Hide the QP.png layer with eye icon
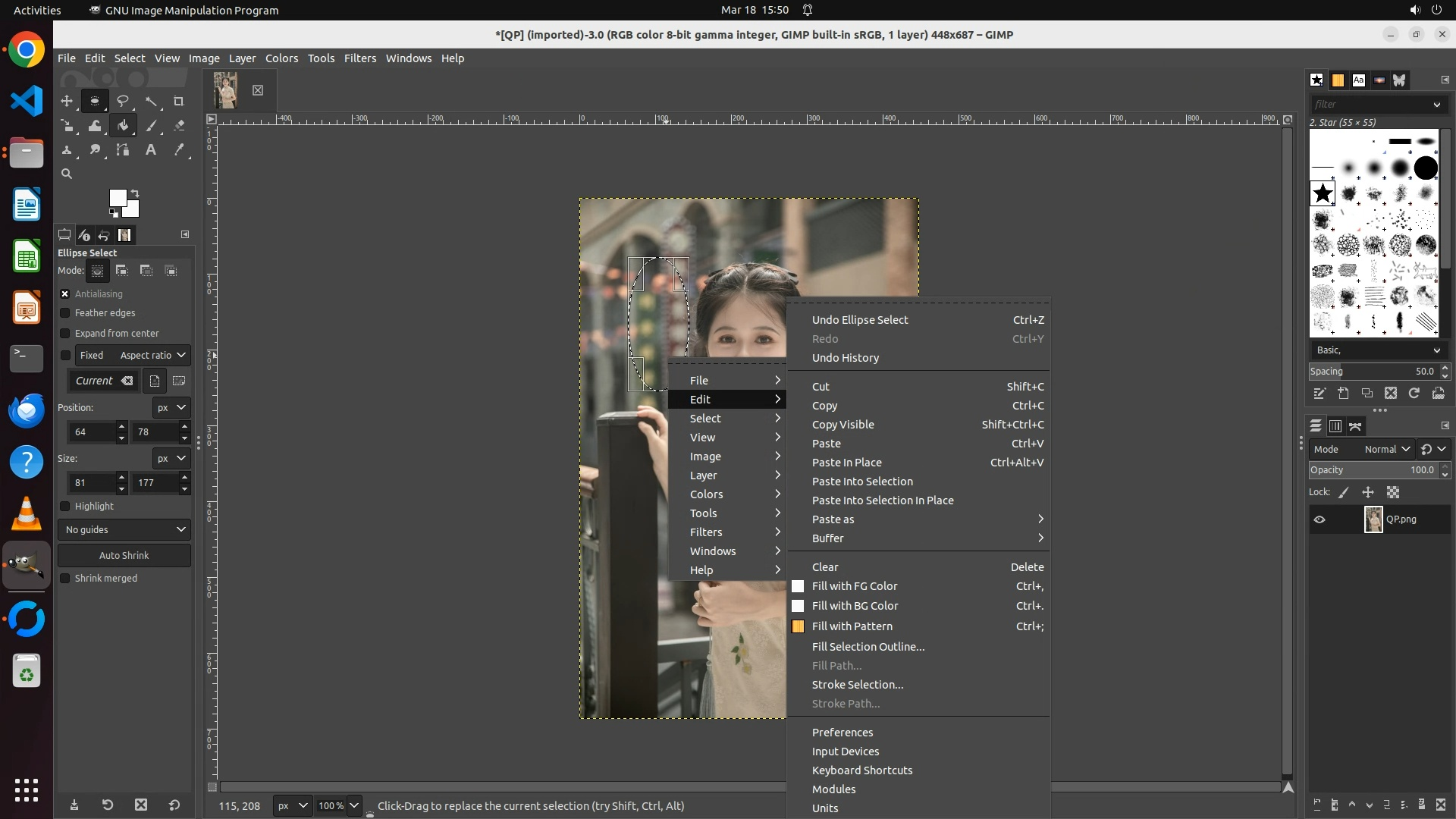The width and height of the screenshot is (1456, 819). [x=1319, y=519]
